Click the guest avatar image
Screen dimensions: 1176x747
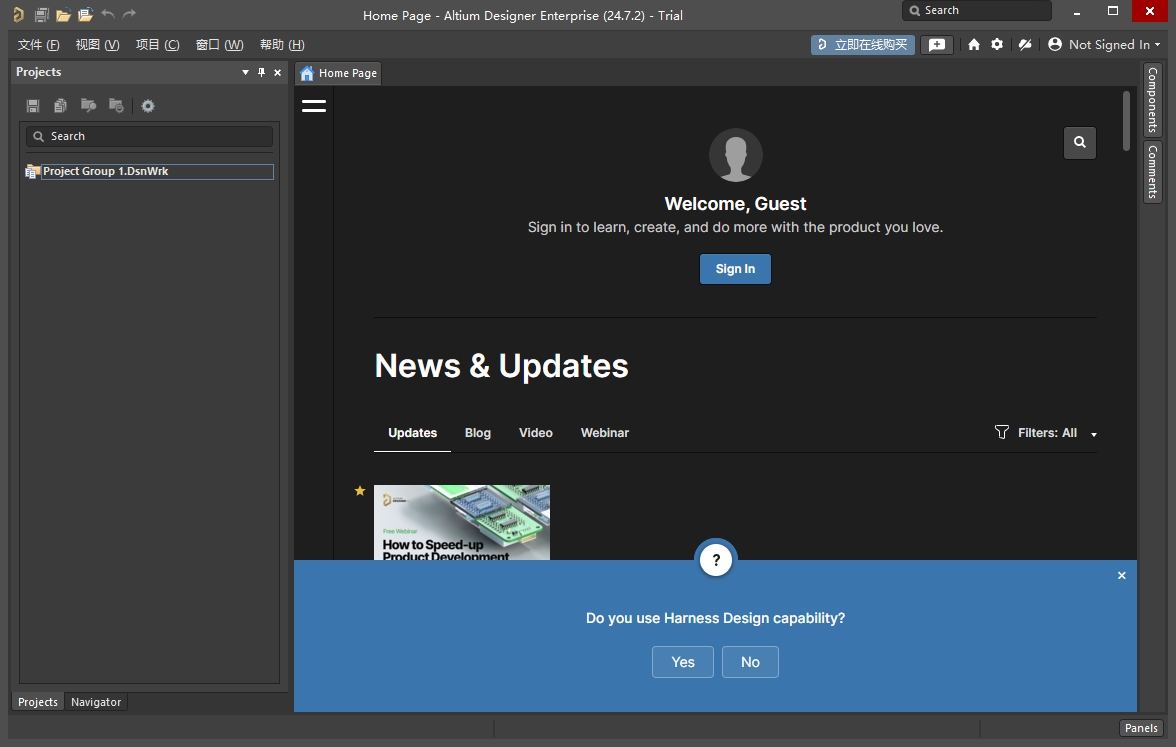(736, 155)
